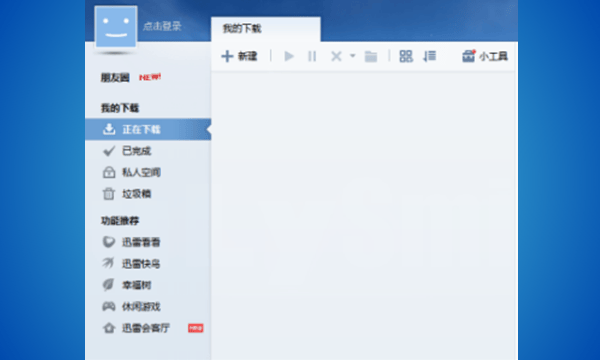Expand the delete options dropdown arrow
The image size is (600, 360).
point(352,56)
